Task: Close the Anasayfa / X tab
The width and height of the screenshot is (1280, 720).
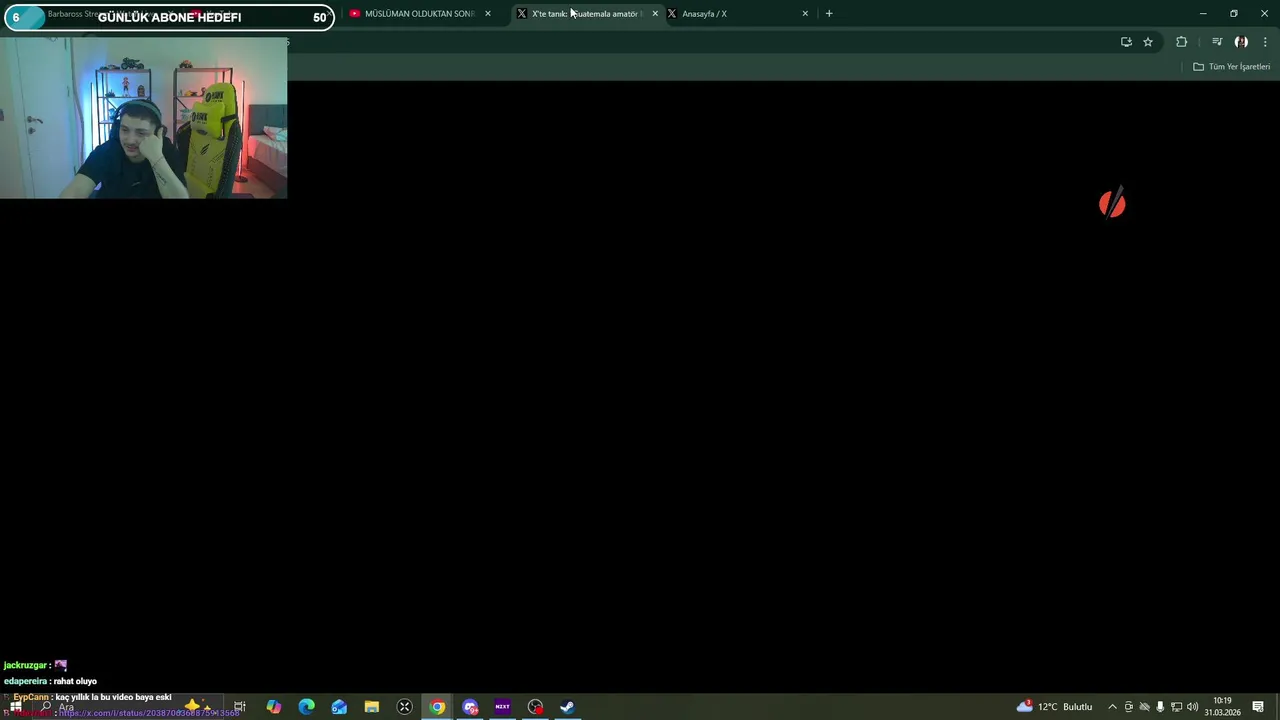Action: [x=805, y=14]
